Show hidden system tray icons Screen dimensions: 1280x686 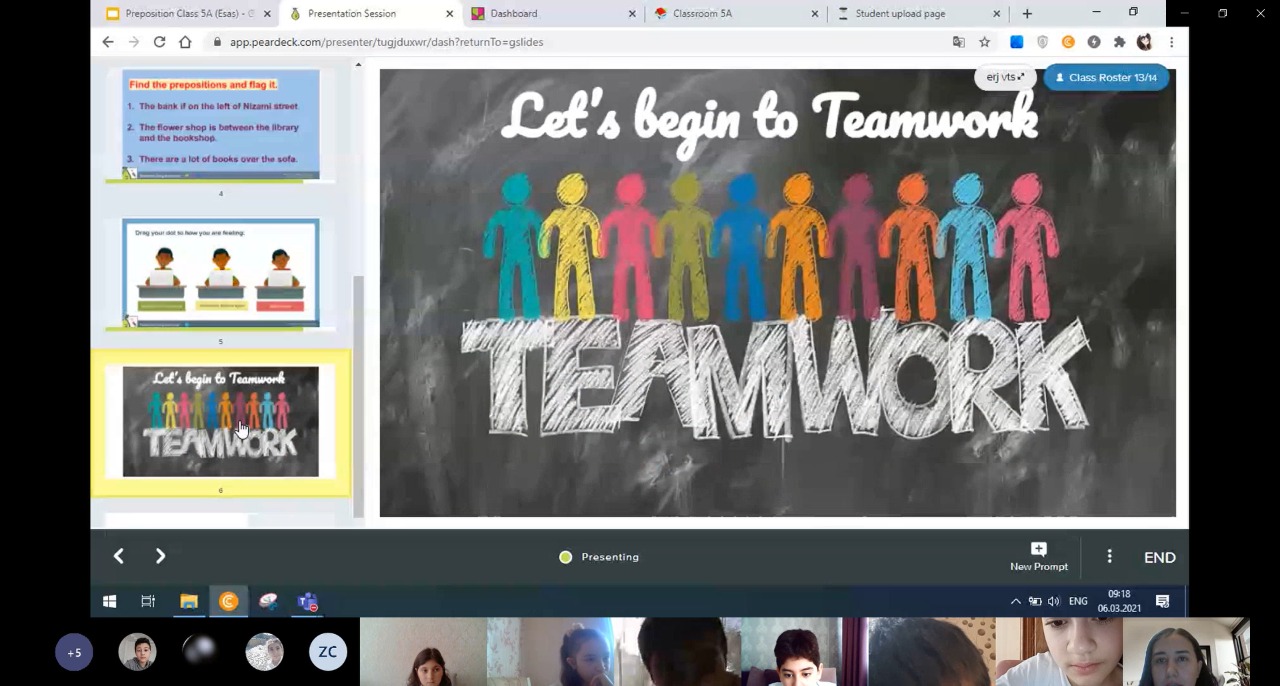pyautogui.click(x=1015, y=601)
